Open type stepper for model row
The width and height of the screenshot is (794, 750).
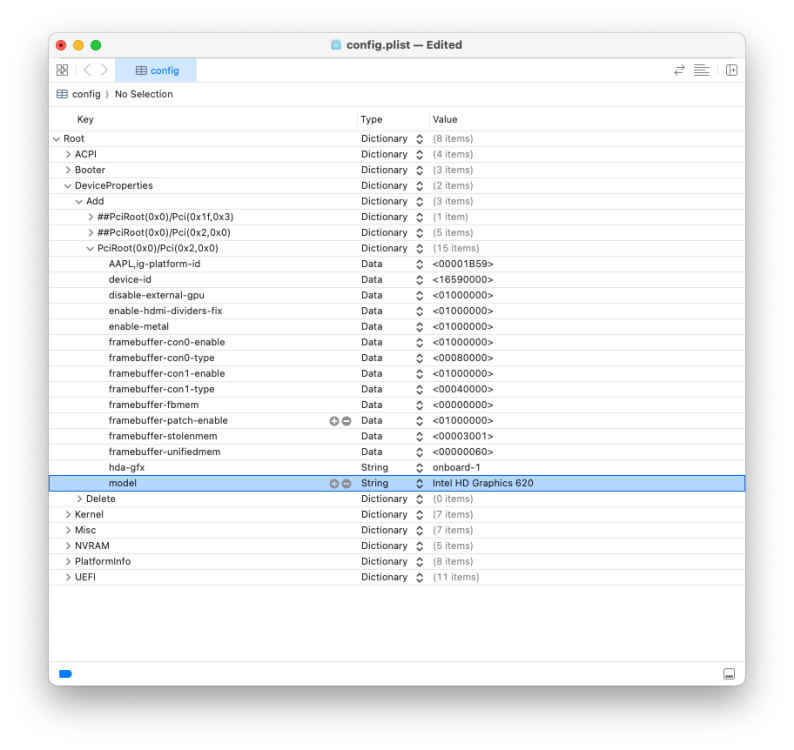(x=419, y=484)
